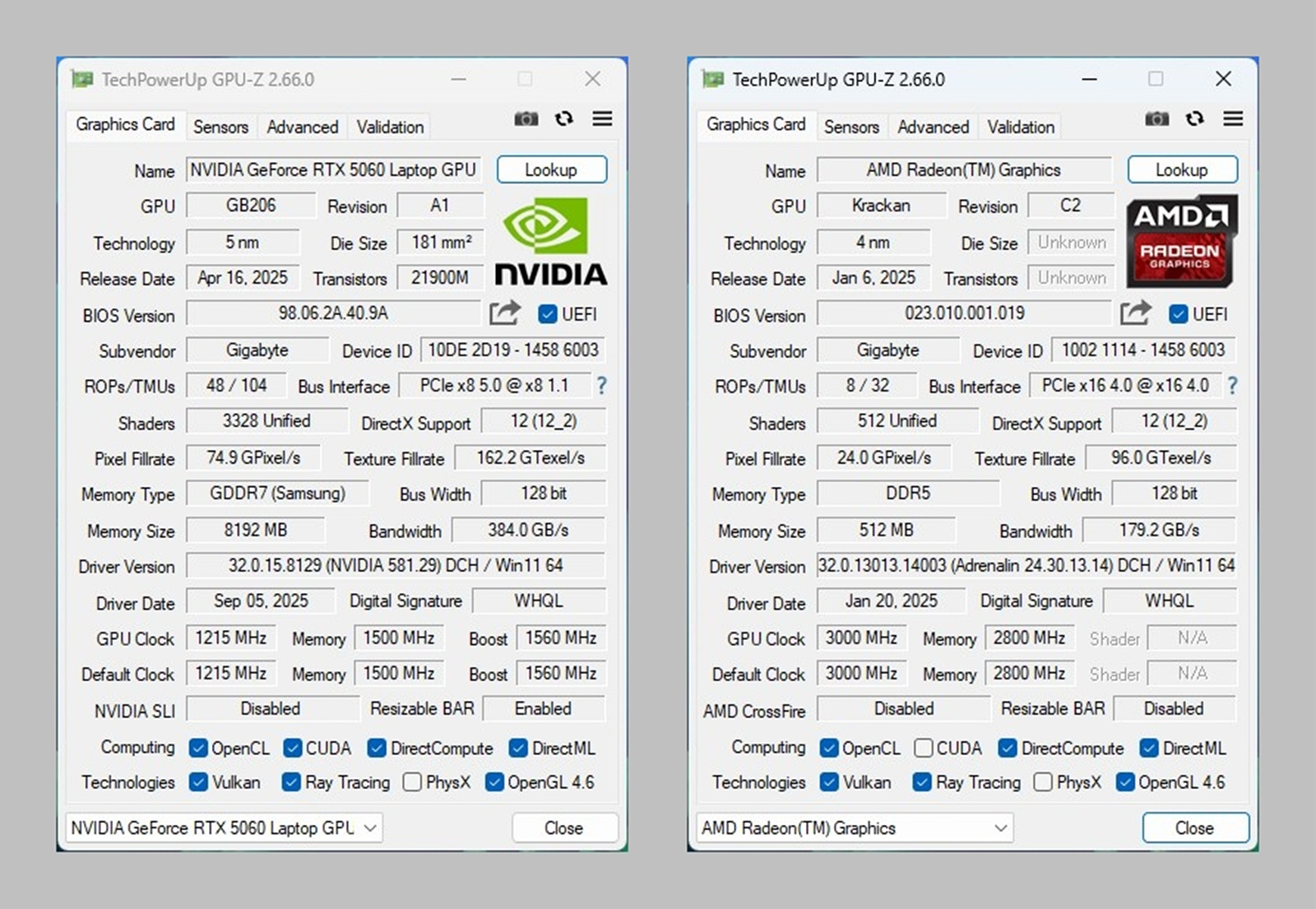Click Bandwidth value 179.2 GB/s

(x=1159, y=530)
